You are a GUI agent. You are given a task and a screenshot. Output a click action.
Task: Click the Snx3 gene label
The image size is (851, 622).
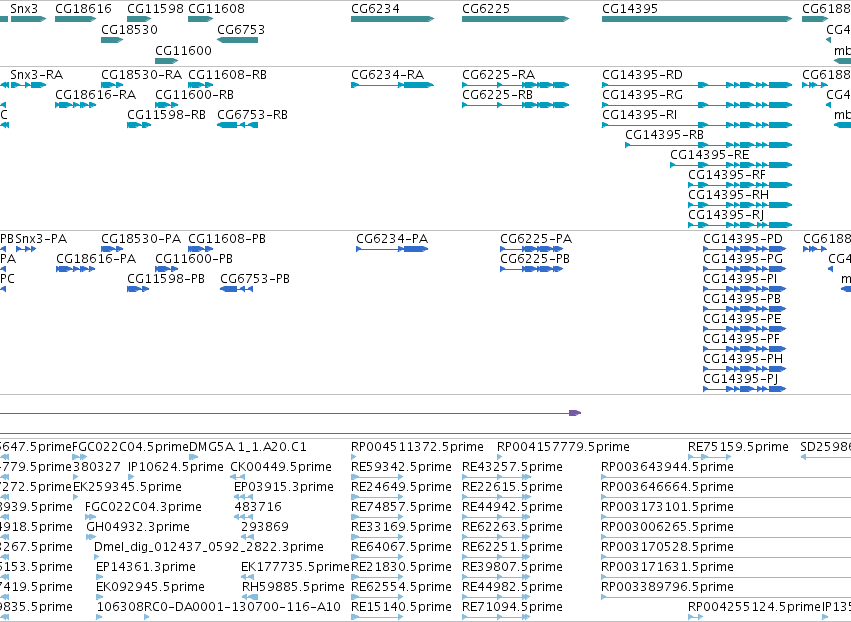tap(24, 9)
